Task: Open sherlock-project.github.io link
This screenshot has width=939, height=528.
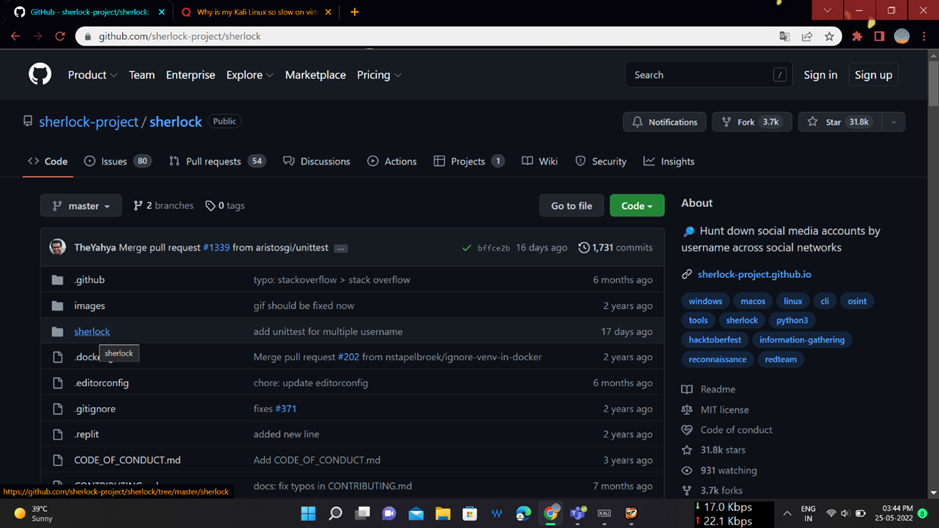Action: 754,274
